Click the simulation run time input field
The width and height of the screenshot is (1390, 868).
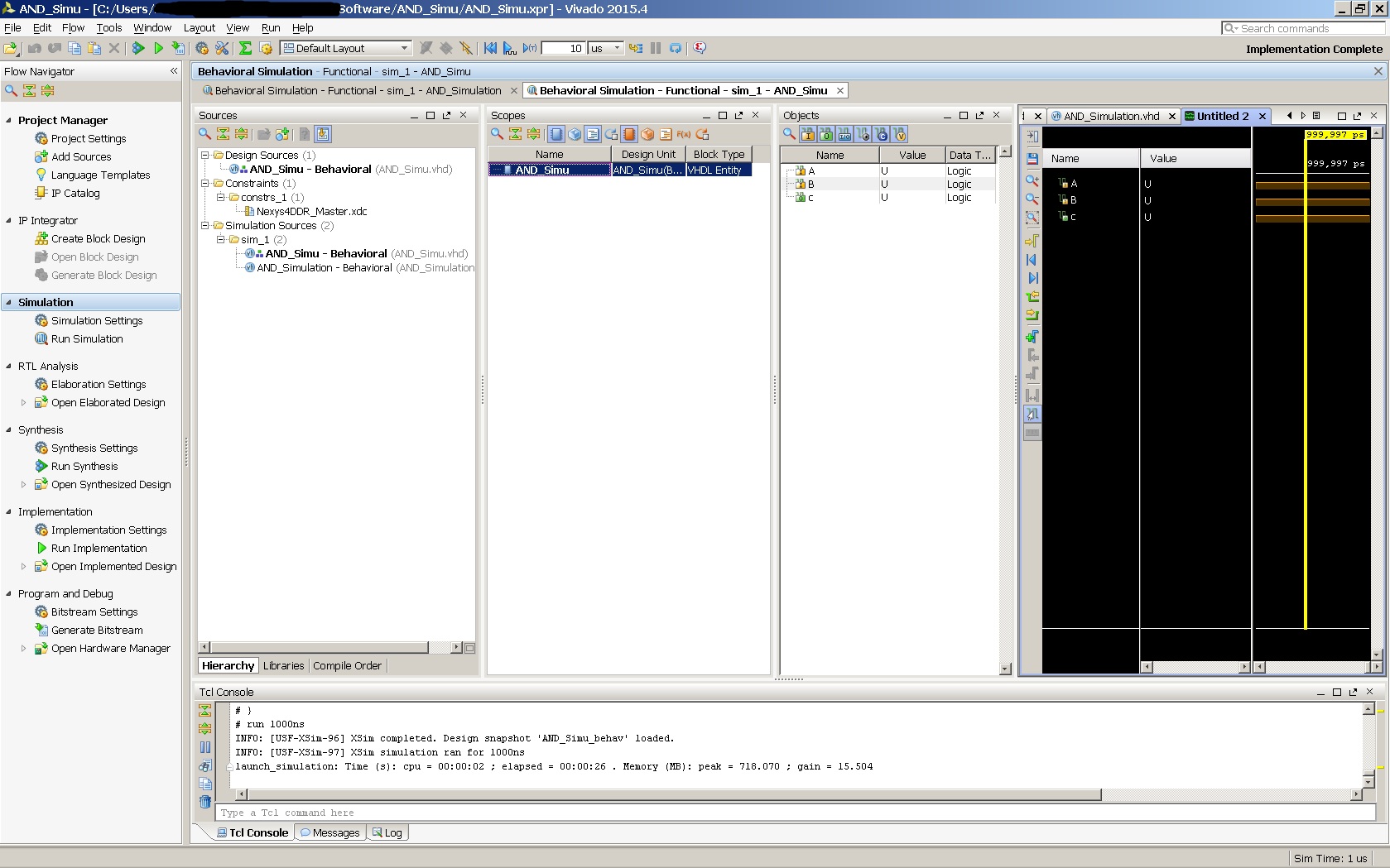coord(563,48)
